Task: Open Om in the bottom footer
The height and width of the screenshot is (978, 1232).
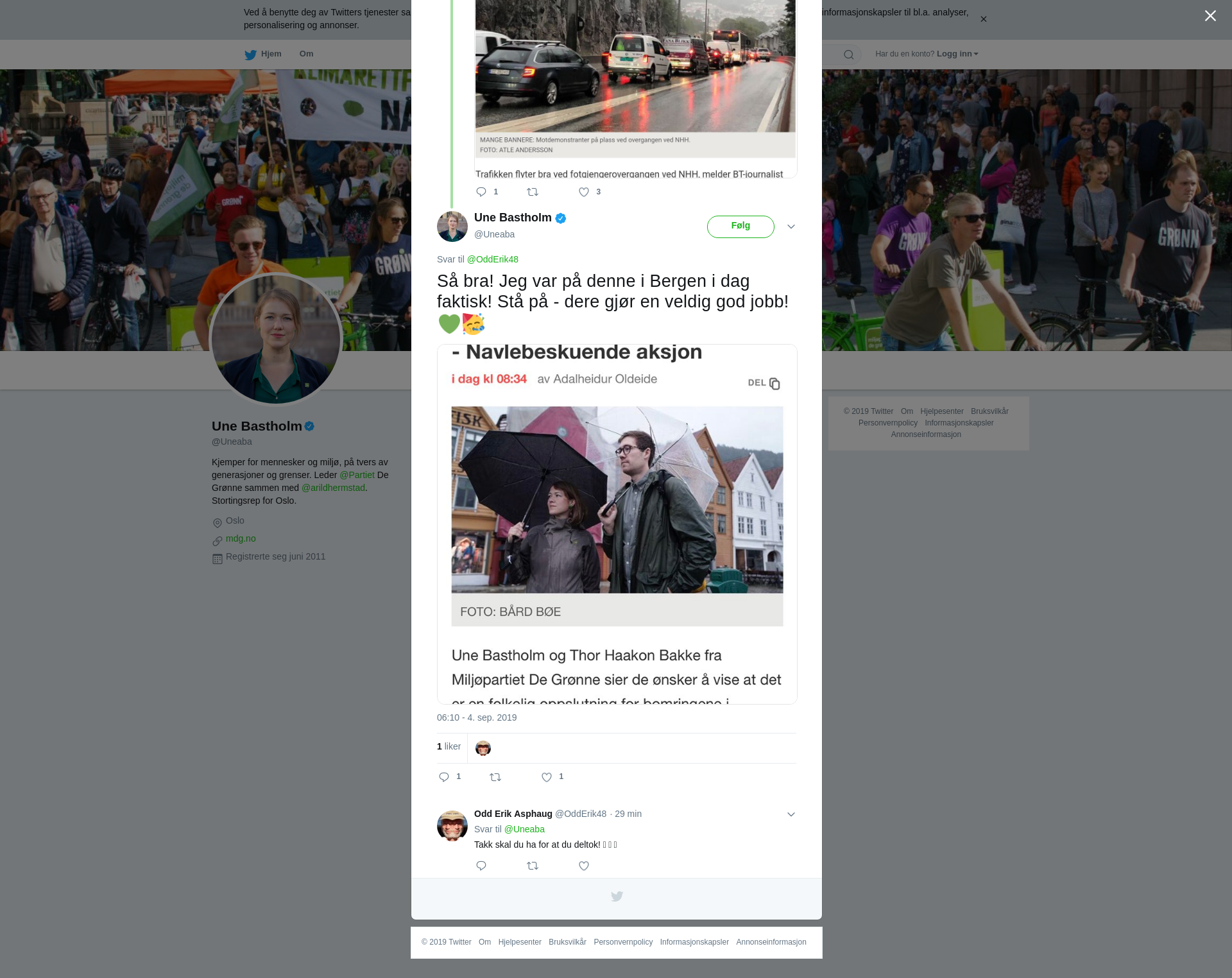Action: coord(484,942)
